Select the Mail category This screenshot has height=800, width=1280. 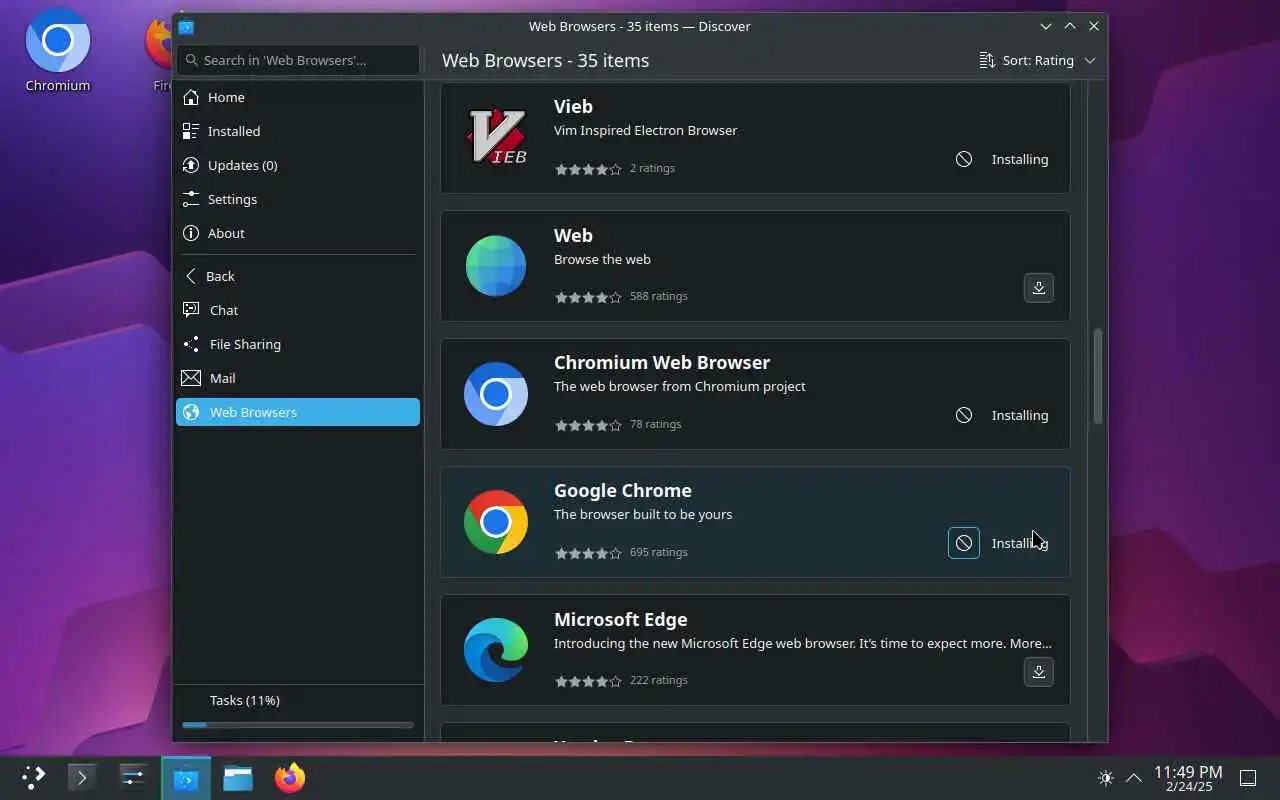pyautogui.click(x=298, y=378)
